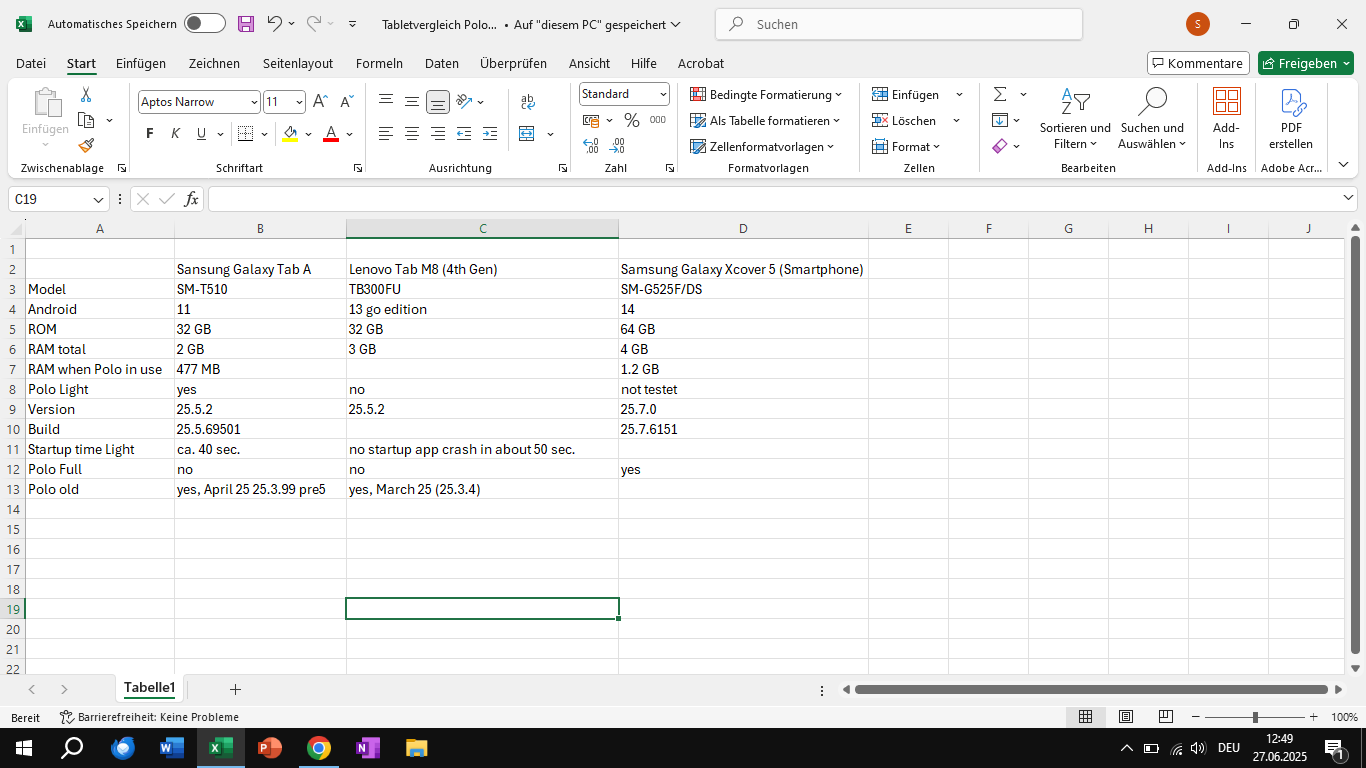Image resolution: width=1366 pixels, height=768 pixels.
Task: Open Chrome from the taskbar
Action: (x=319, y=748)
